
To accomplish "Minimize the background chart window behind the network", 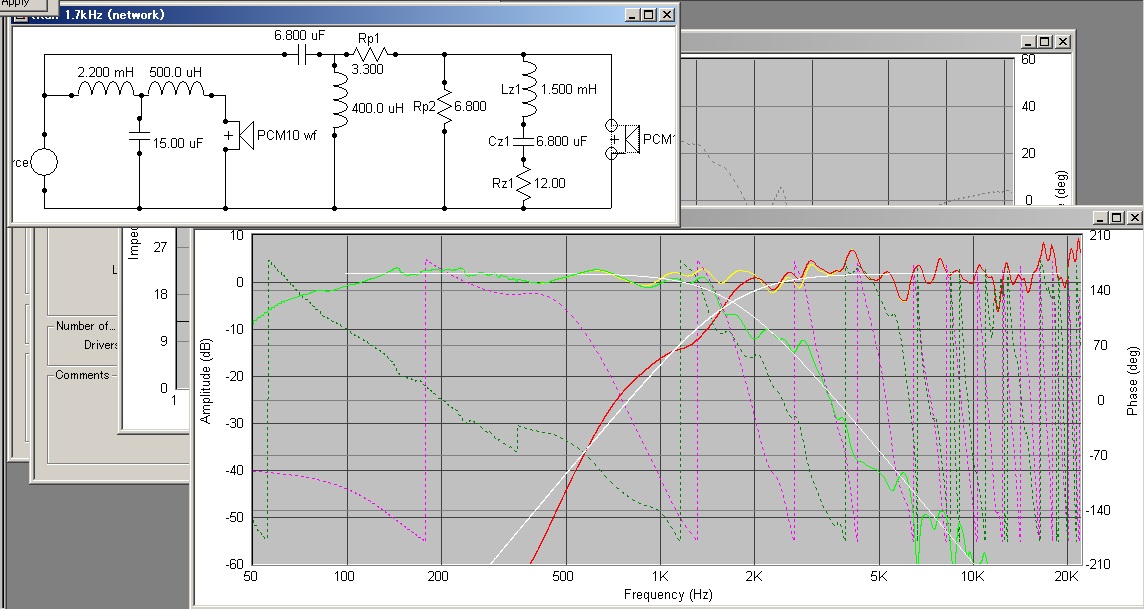I will point(1028,42).
